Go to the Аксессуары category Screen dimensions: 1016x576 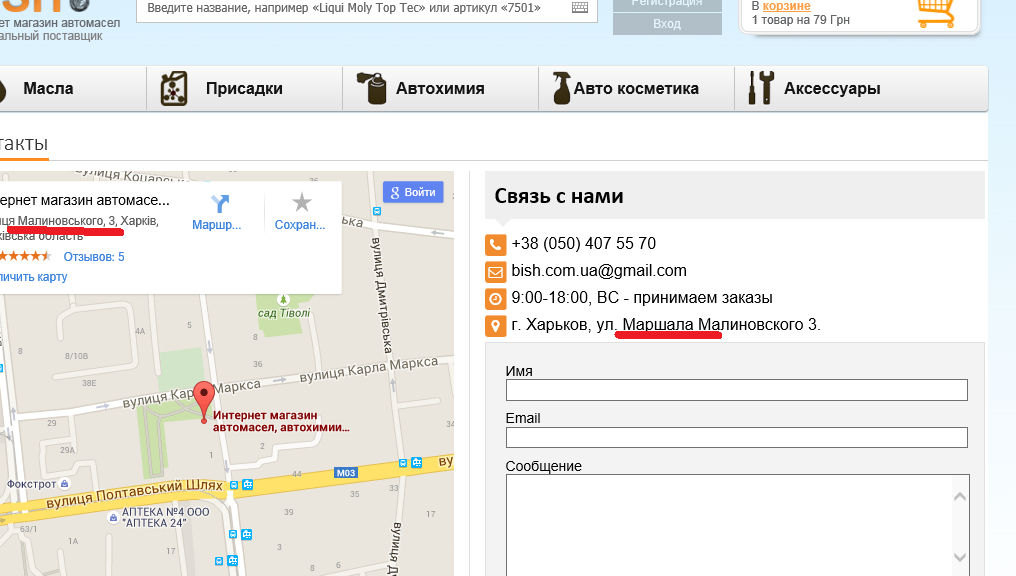point(832,89)
